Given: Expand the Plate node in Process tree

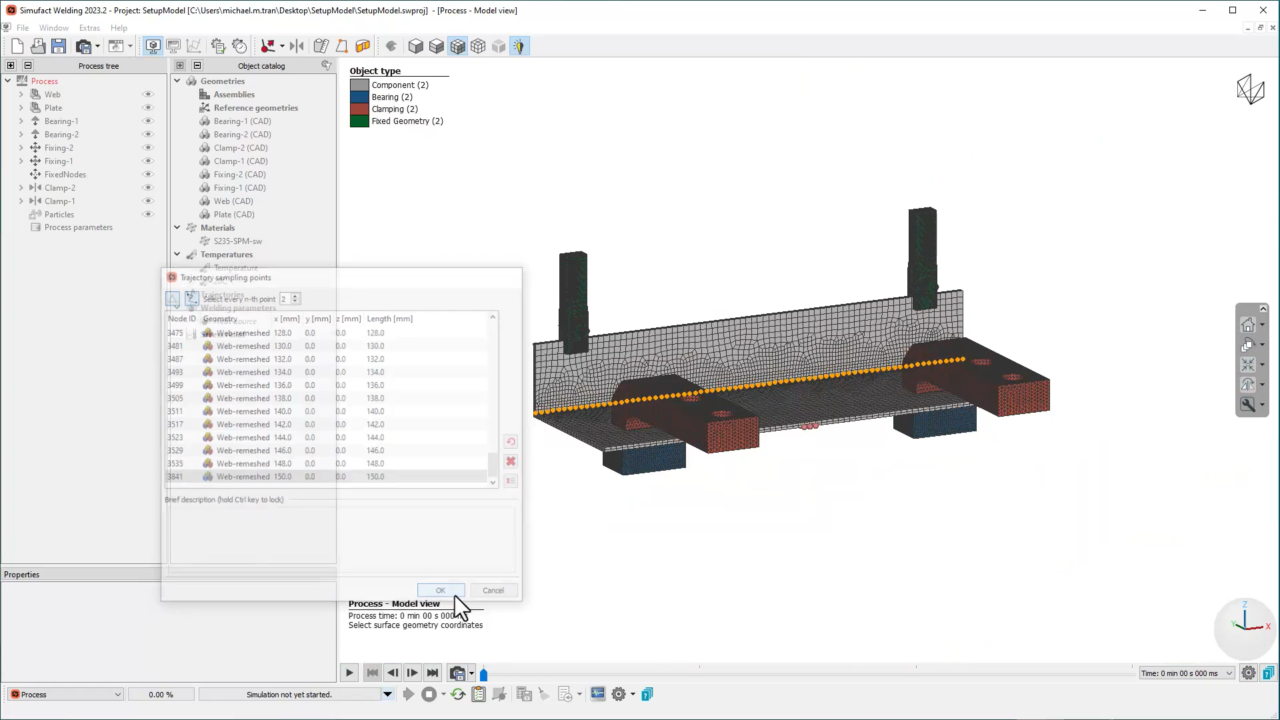Looking at the screenshot, I should pyautogui.click(x=21, y=108).
